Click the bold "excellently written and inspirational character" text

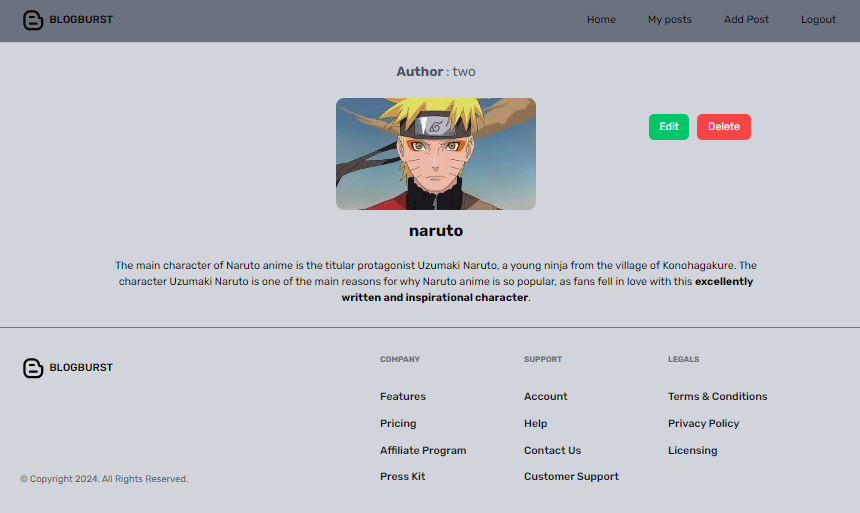547,289
